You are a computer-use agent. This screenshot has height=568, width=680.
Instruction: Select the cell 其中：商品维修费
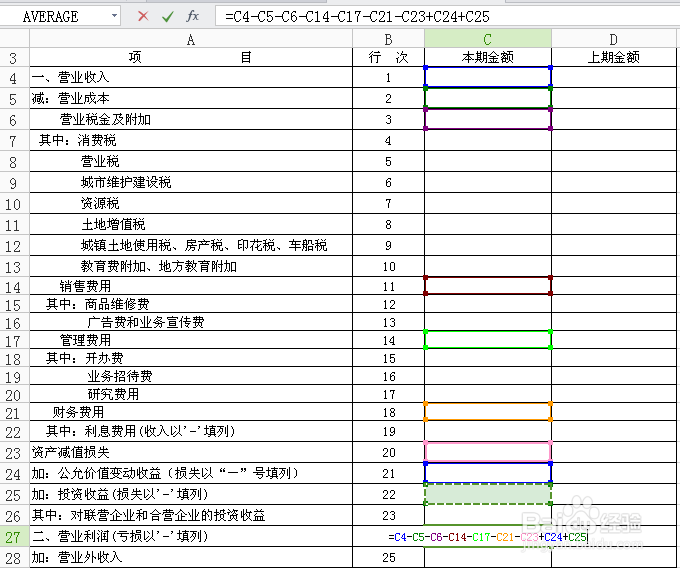191,304
